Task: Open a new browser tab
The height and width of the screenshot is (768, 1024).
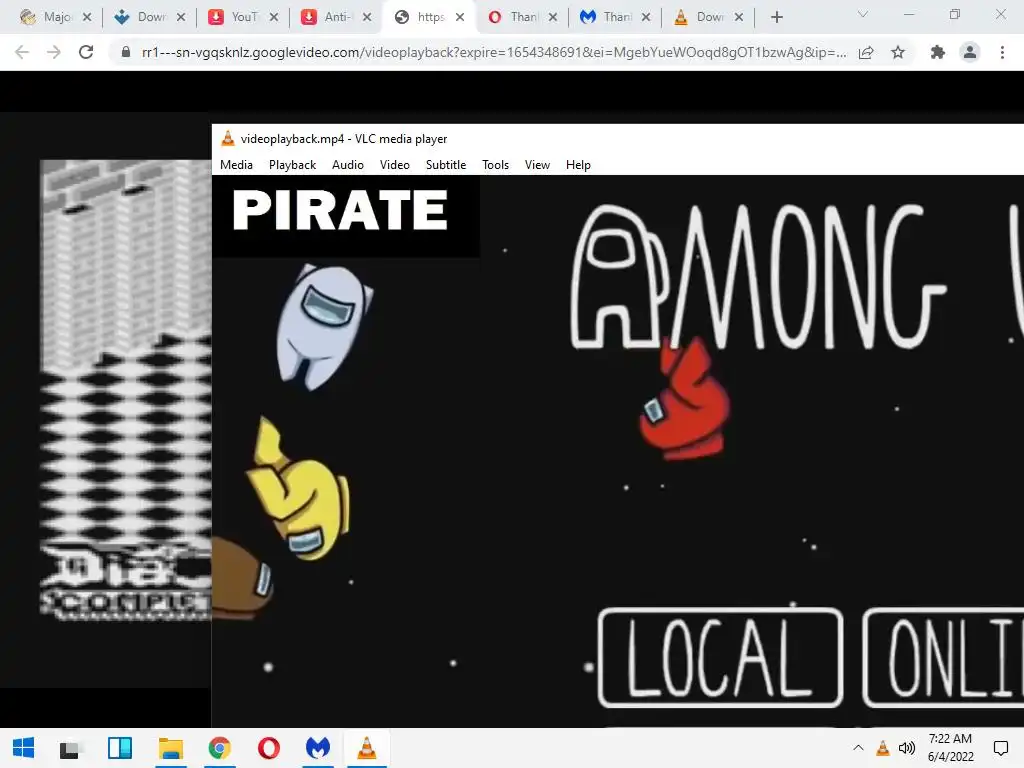Action: tap(776, 17)
